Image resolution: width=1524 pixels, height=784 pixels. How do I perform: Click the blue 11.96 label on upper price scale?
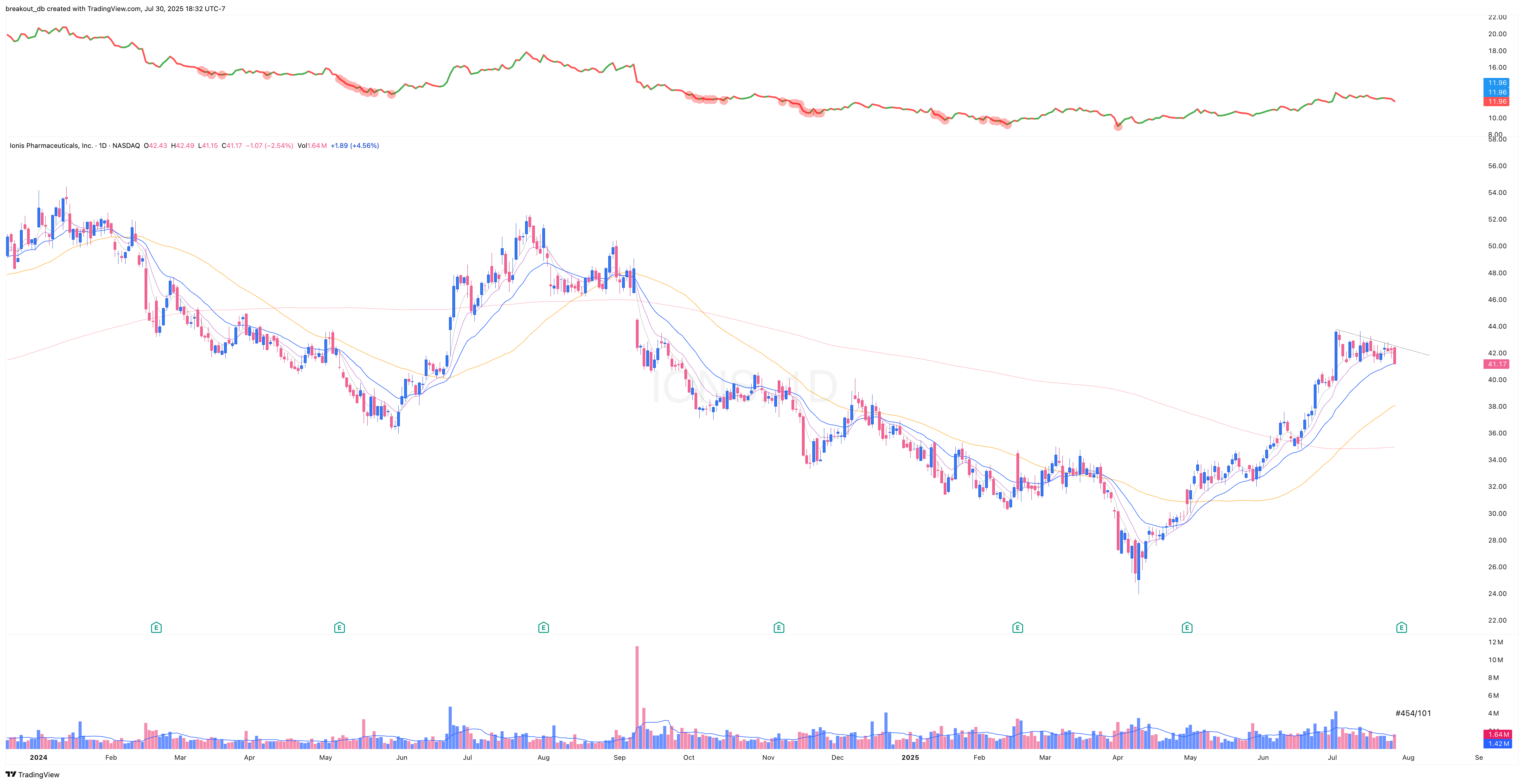(x=1496, y=83)
